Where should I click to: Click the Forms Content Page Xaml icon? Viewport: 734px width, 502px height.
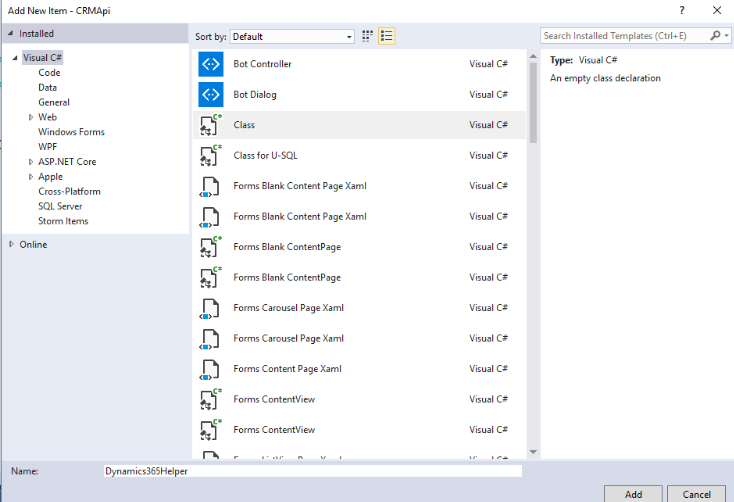click(x=209, y=369)
